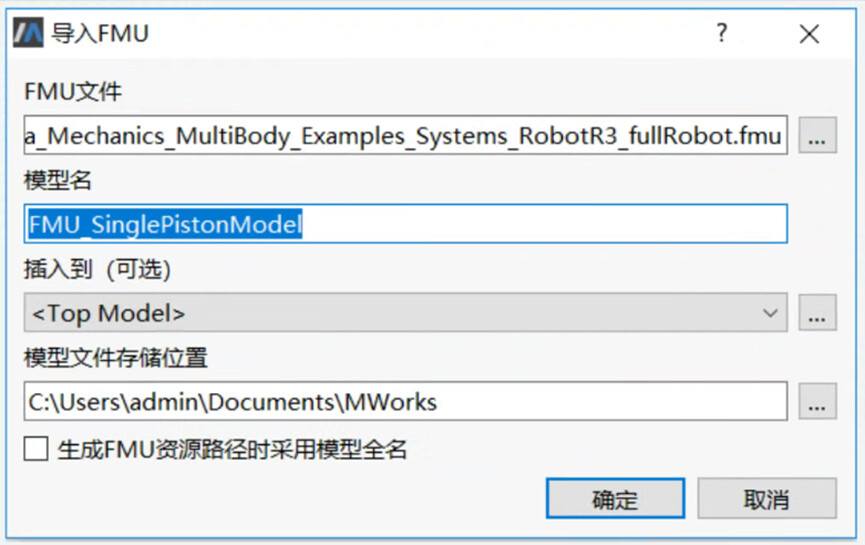The width and height of the screenshot is (865, 545).
Task: Click the 插入到 (可选) label
Action: (97, 269)
